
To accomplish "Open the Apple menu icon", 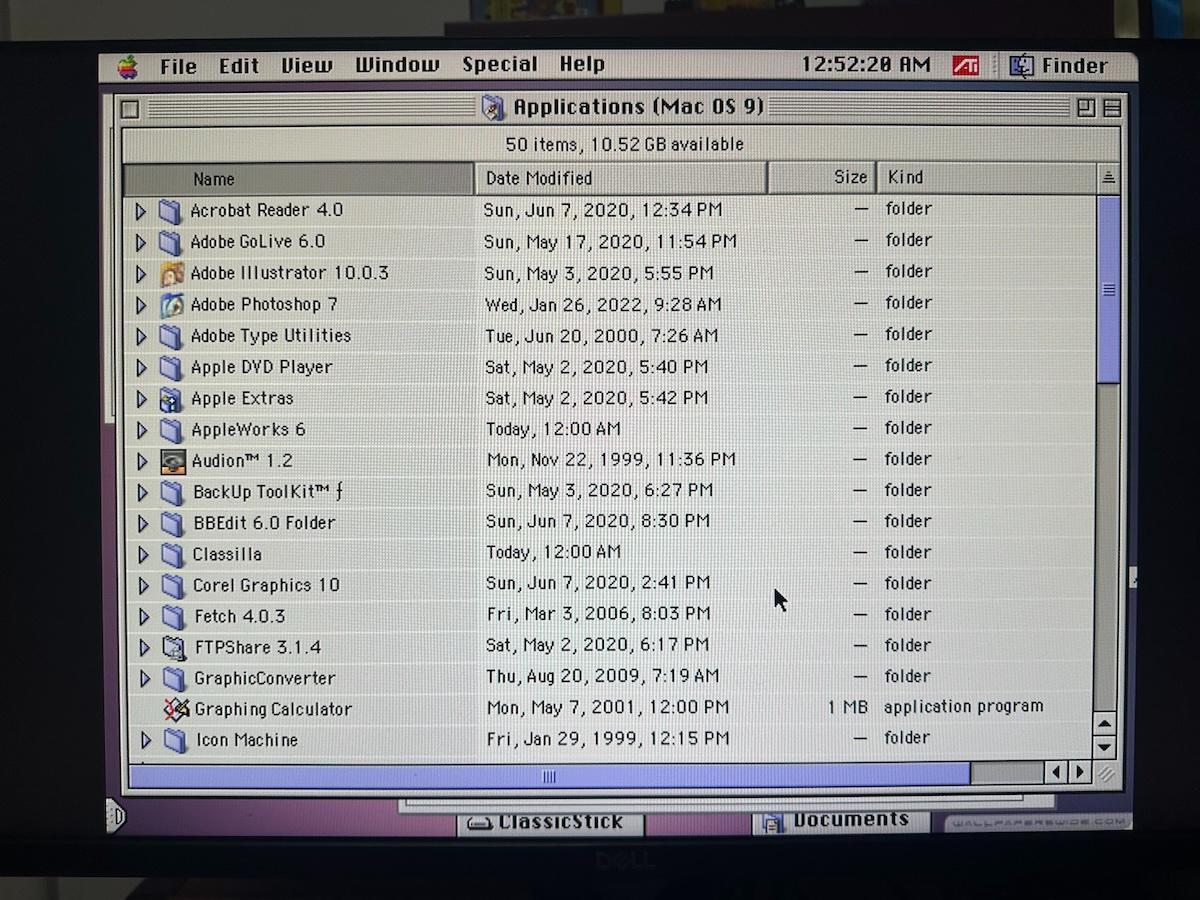I will [127, 67].
